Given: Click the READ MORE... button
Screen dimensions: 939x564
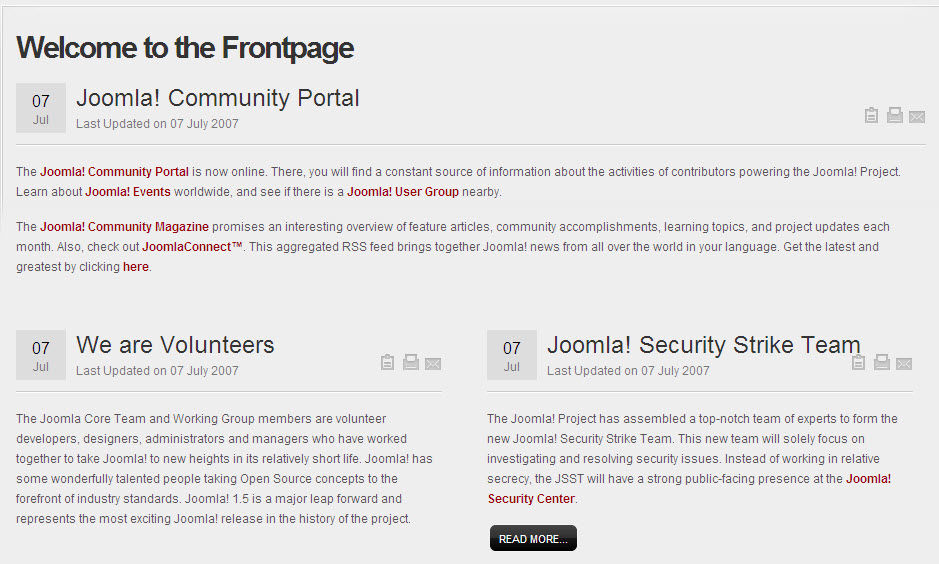Looking at the screenshot, I should click(533, 539).
